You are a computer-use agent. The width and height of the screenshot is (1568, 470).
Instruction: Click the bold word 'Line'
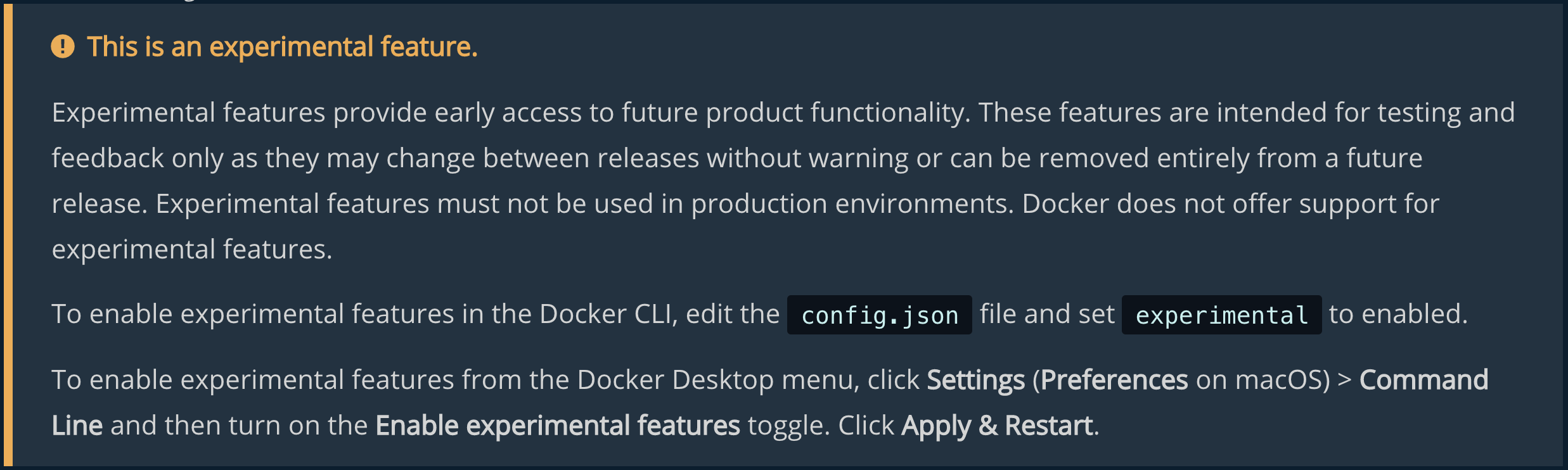pyautogui.click(x=77, y=426)
